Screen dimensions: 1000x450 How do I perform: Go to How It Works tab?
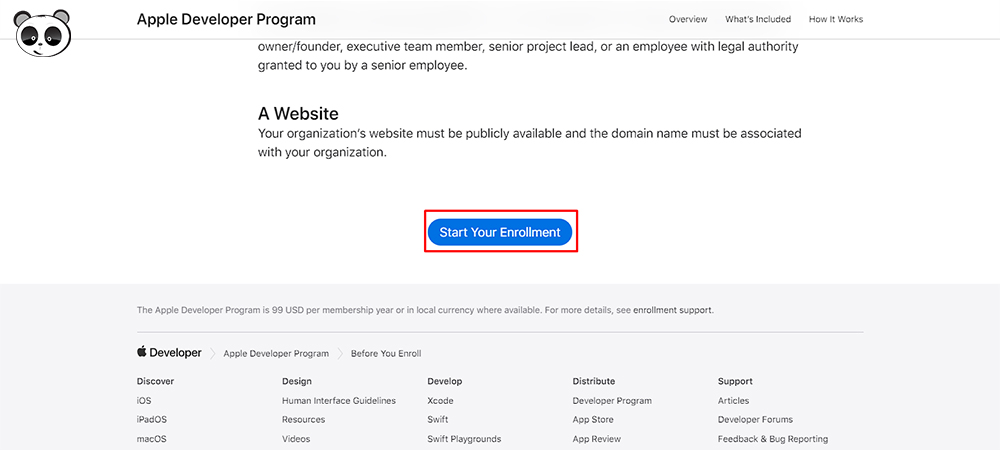click(x=835, y=19)
